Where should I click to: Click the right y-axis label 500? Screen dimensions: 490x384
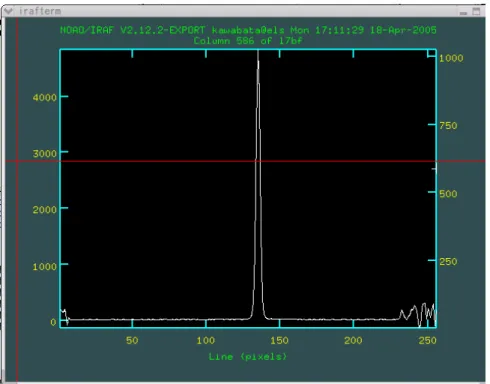click(x=448, y=194)
